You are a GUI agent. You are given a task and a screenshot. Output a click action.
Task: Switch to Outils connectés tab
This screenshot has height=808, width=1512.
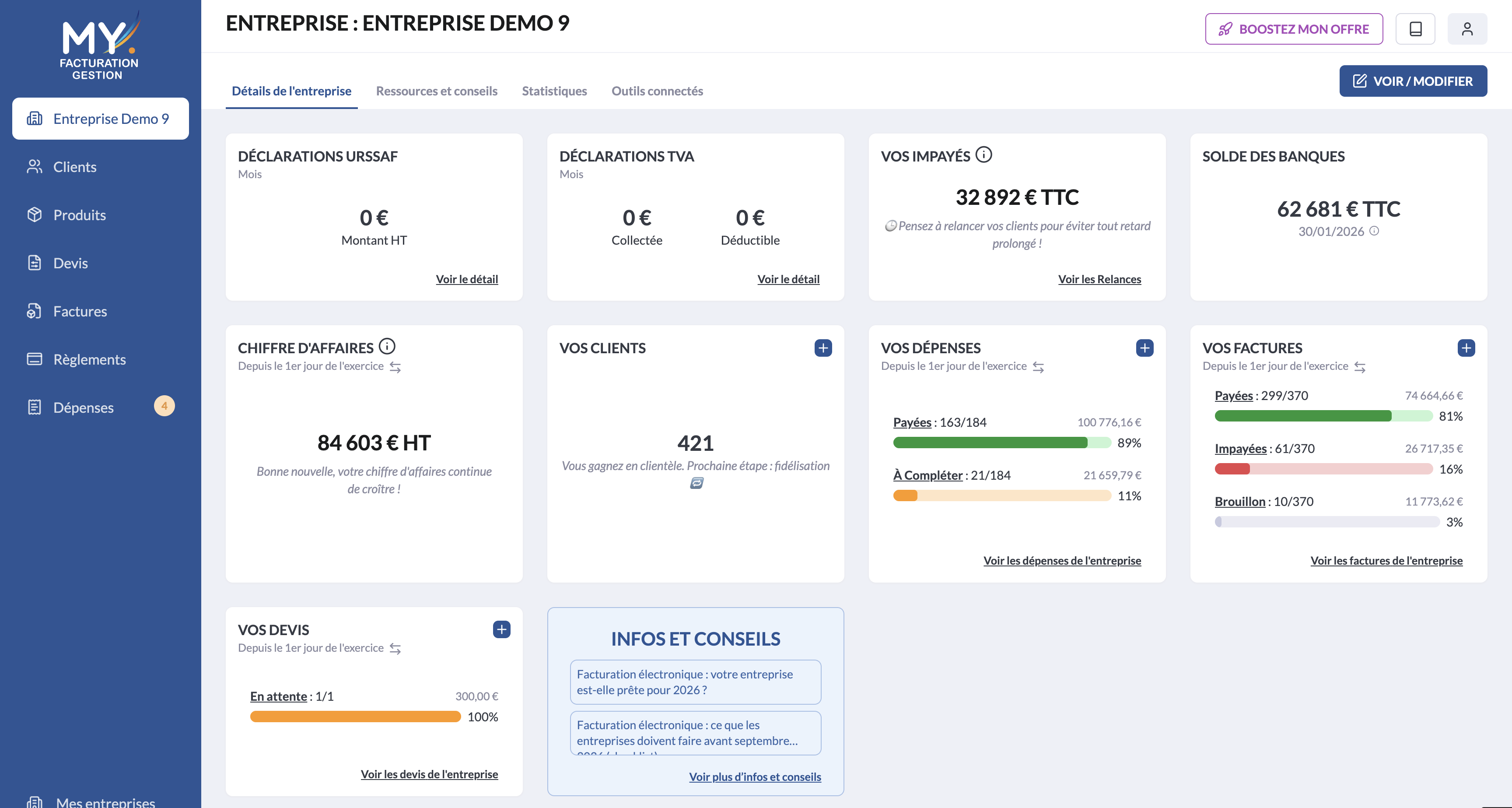point(657,91)
